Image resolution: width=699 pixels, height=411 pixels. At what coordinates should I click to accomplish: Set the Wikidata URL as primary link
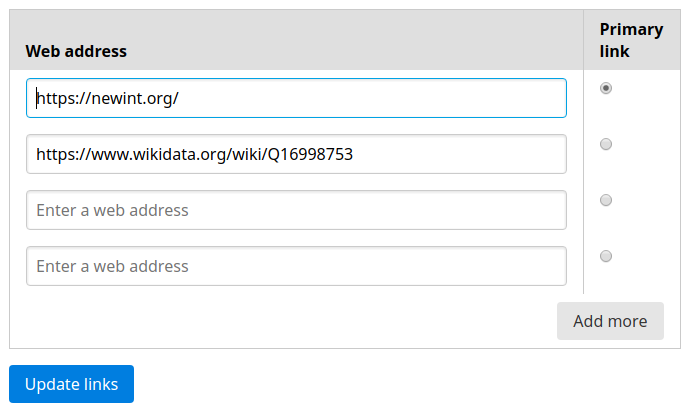click(x=606, y=145)
